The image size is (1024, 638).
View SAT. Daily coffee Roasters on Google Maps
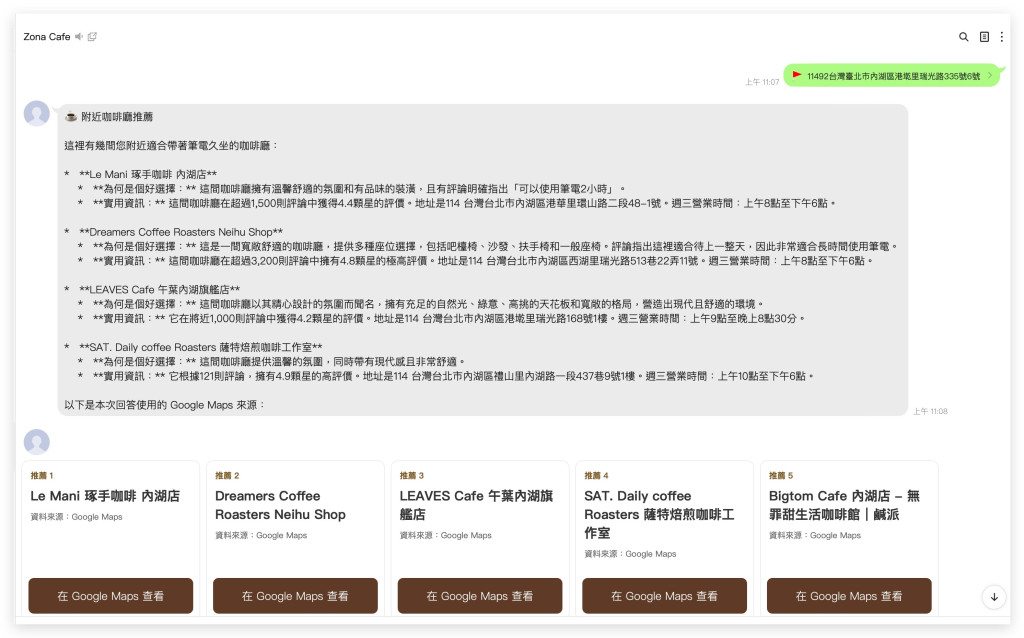[664, 596]
